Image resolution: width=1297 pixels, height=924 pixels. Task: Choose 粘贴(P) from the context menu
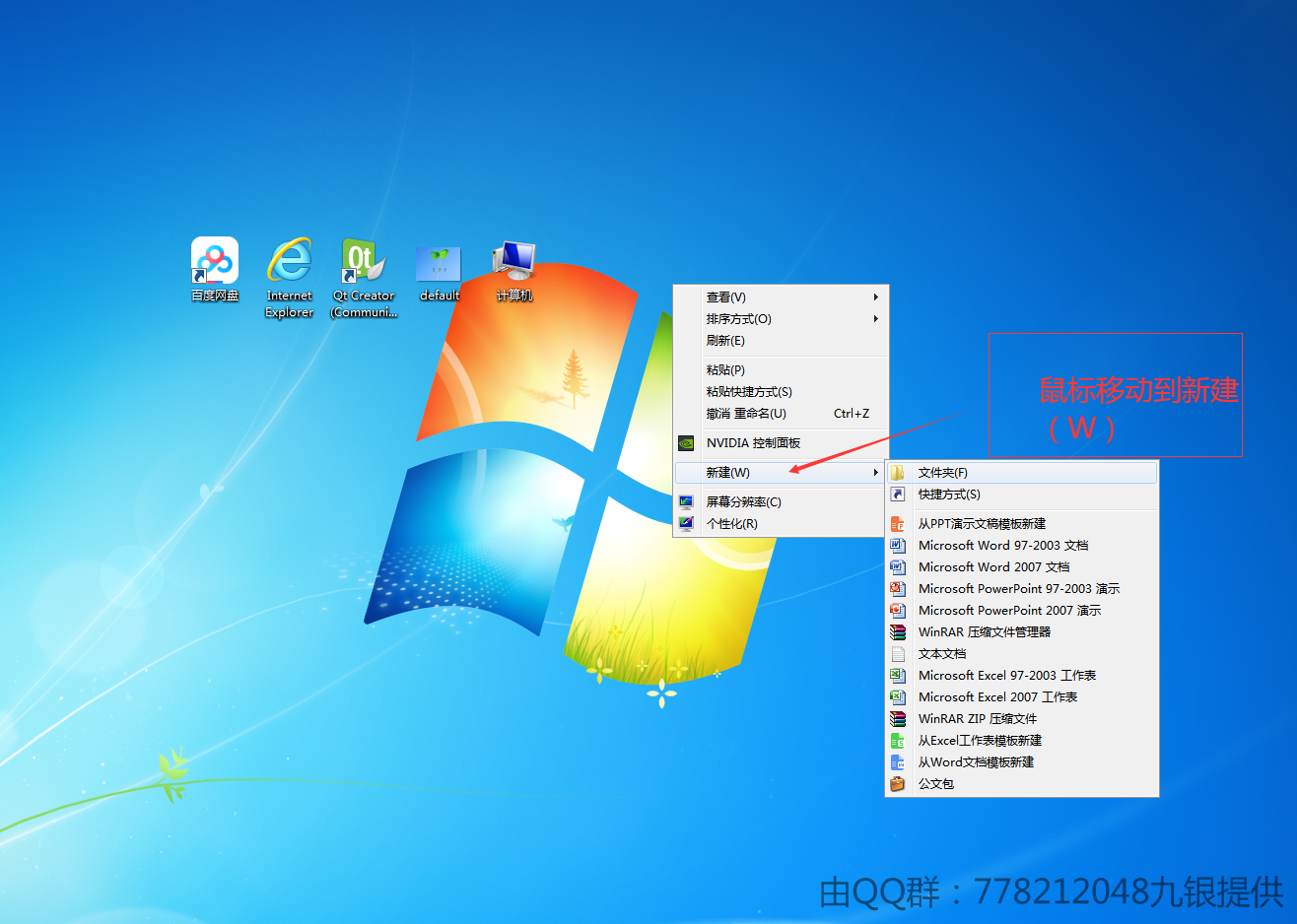pos(781,370)
